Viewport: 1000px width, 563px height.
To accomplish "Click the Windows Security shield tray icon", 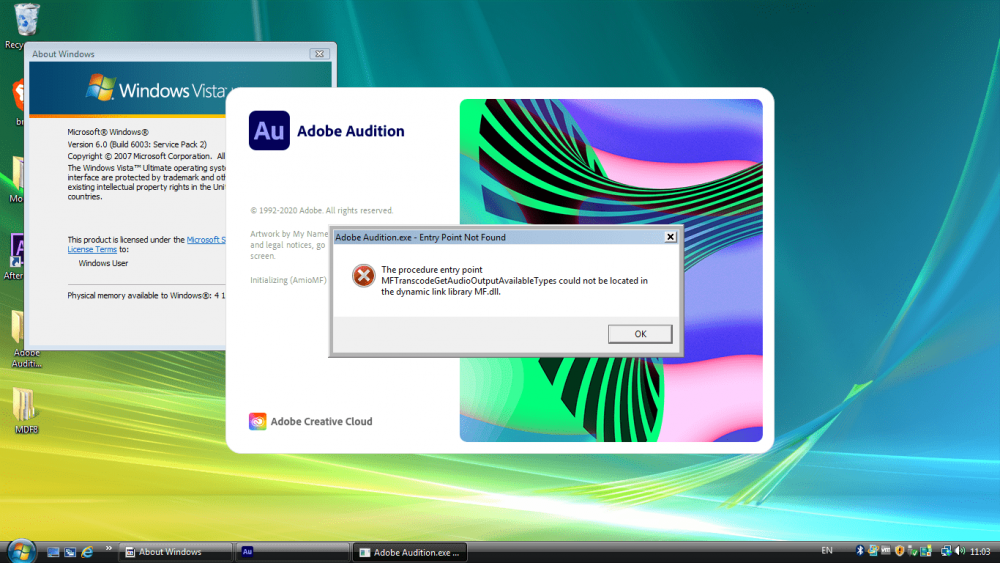I will (899, 551).
